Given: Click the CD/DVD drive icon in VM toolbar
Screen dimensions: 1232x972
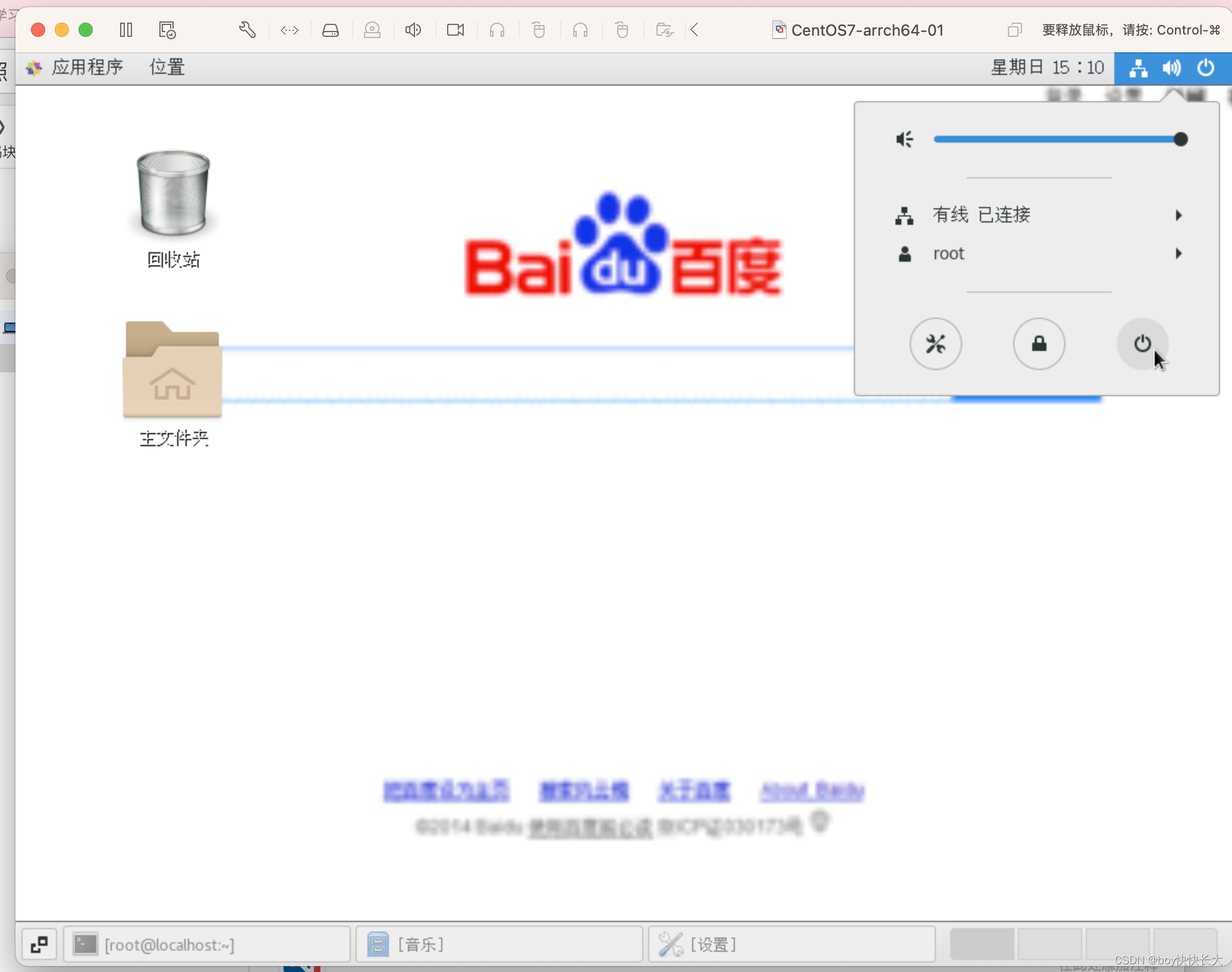Looking at the screenshot, I should [372, 30].
